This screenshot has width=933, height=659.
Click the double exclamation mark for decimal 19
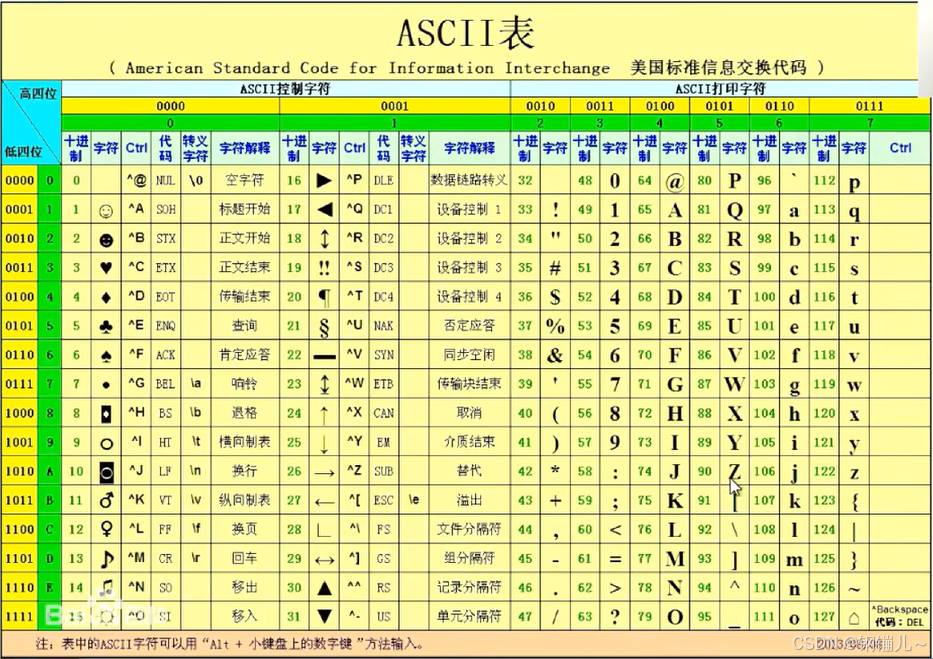[324, 268]
